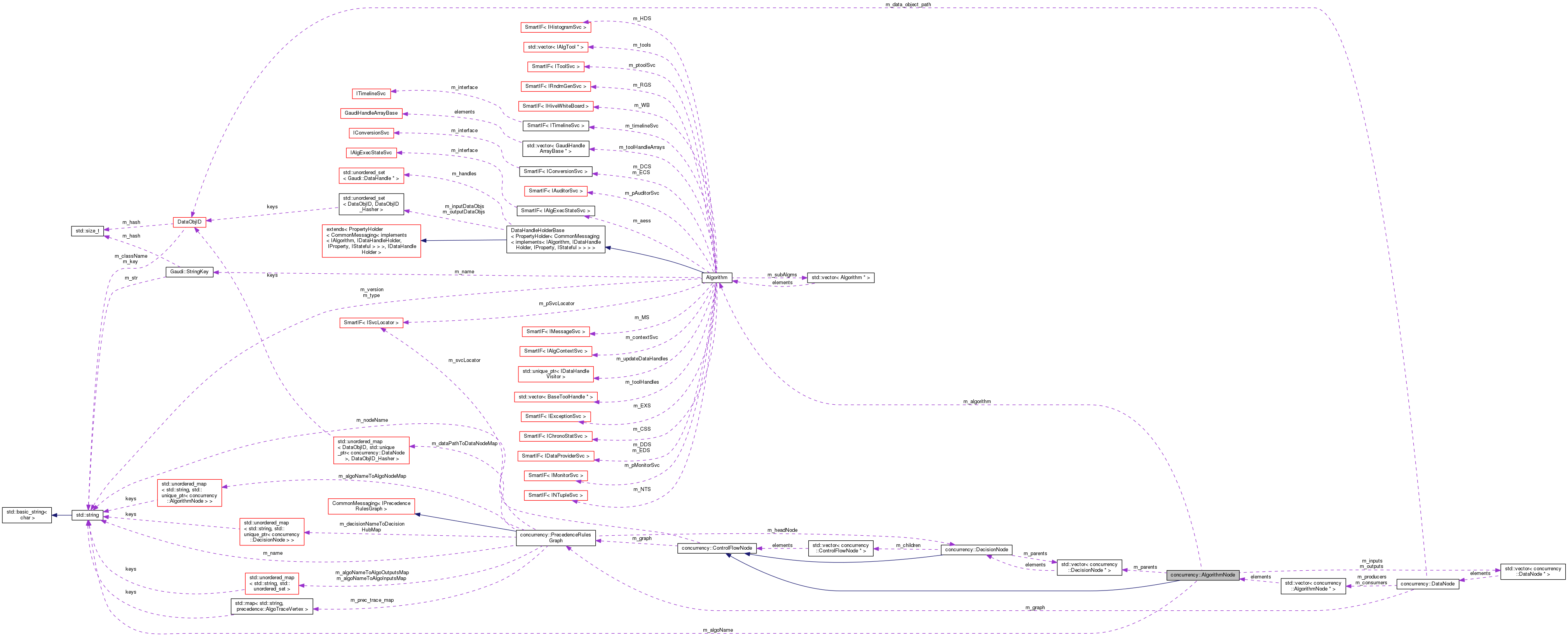Screen dimensions: 1568x636
Task: Open SmartIF< ISvcLocator > node
Action: click(x=371, y=322)
